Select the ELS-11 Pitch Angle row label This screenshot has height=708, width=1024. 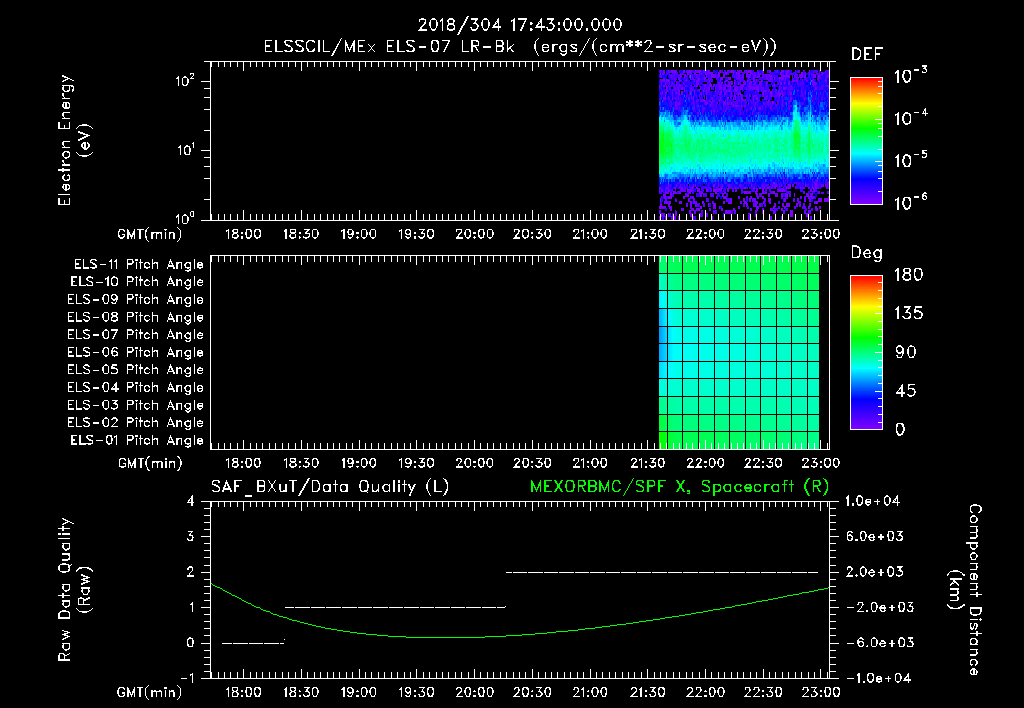[138, 265]
